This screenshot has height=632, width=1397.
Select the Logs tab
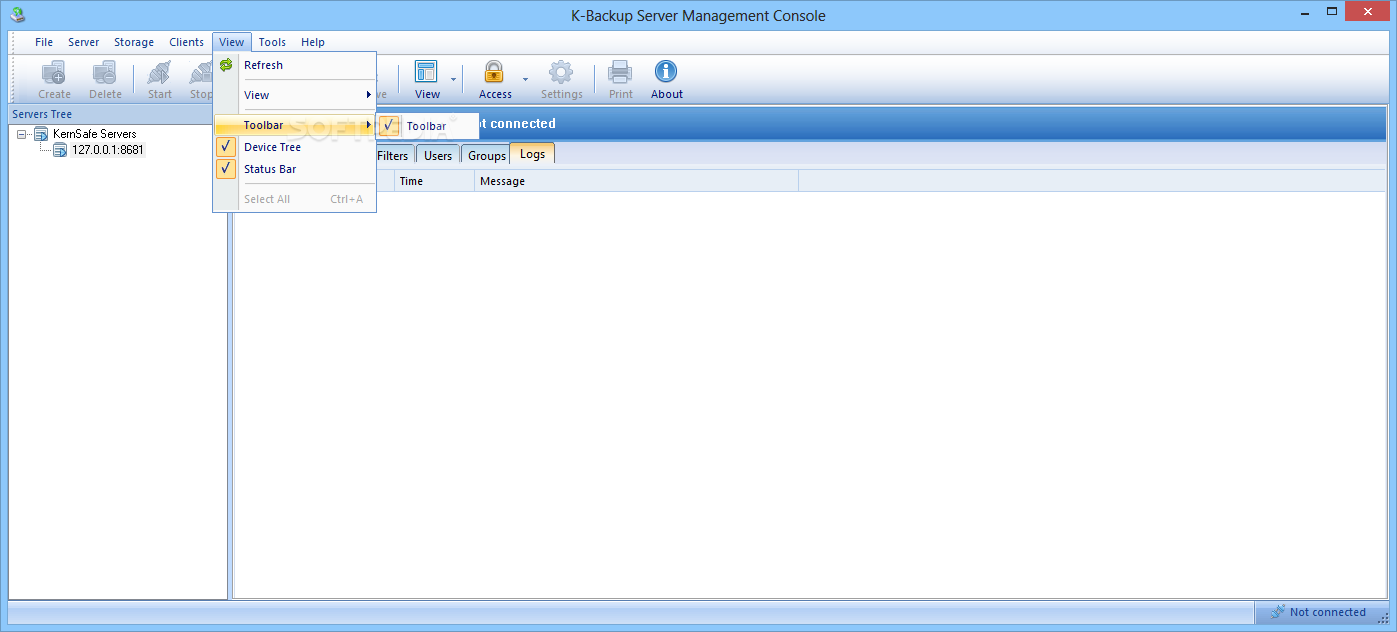point(532,154)
